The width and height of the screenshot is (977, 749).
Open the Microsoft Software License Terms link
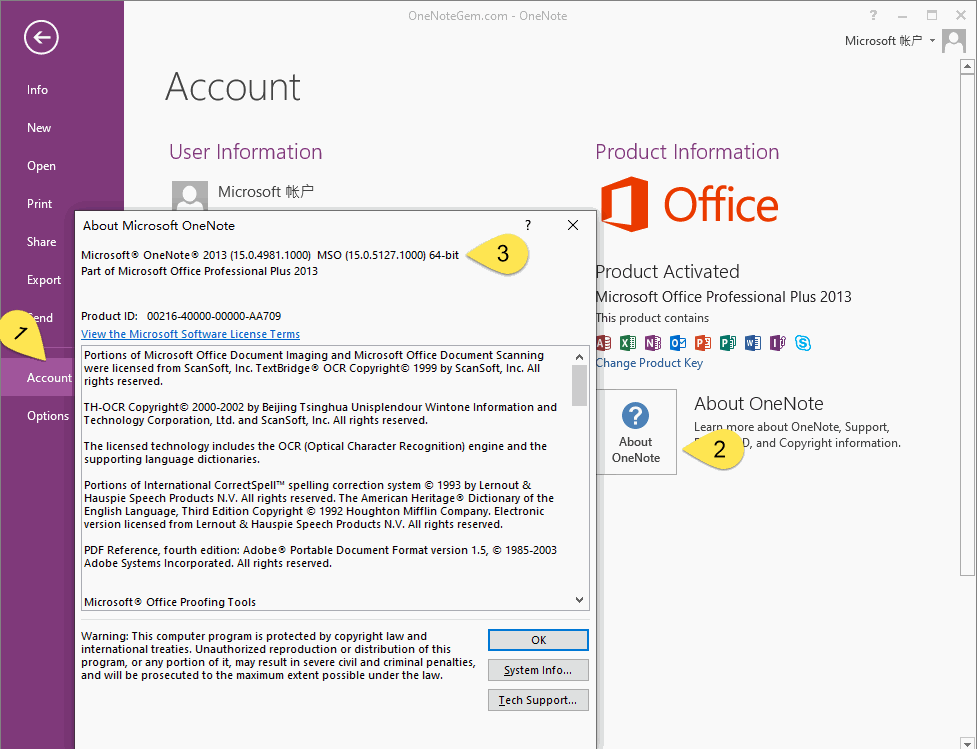pyautogui.click(x=190, y=334)
